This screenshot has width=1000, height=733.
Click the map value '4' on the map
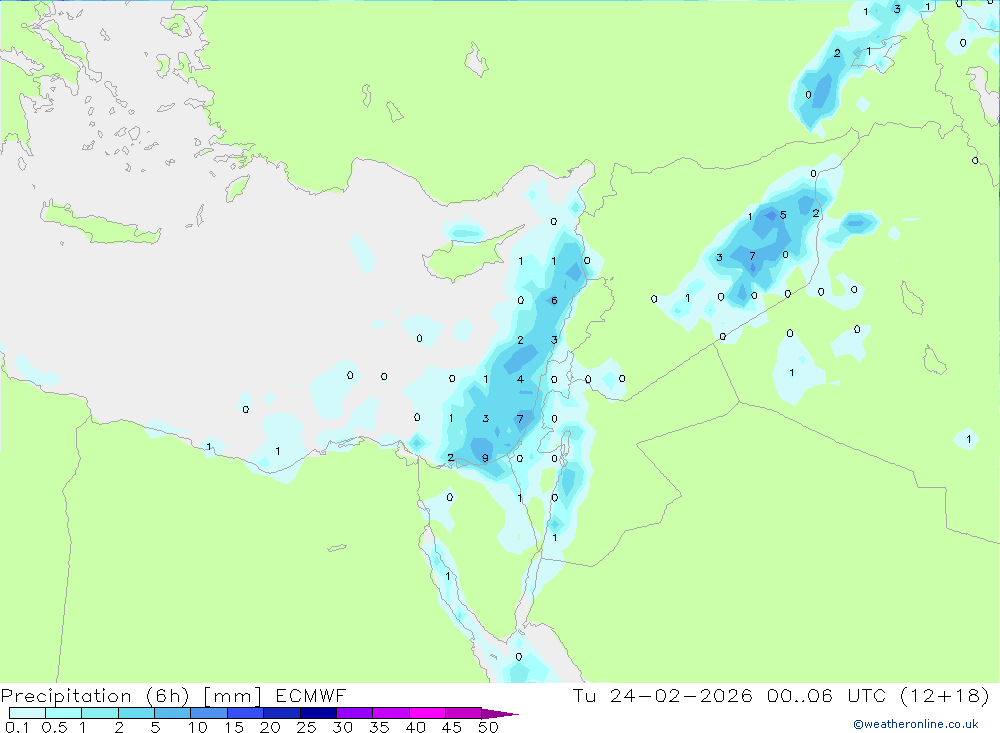tap(520, 379)
